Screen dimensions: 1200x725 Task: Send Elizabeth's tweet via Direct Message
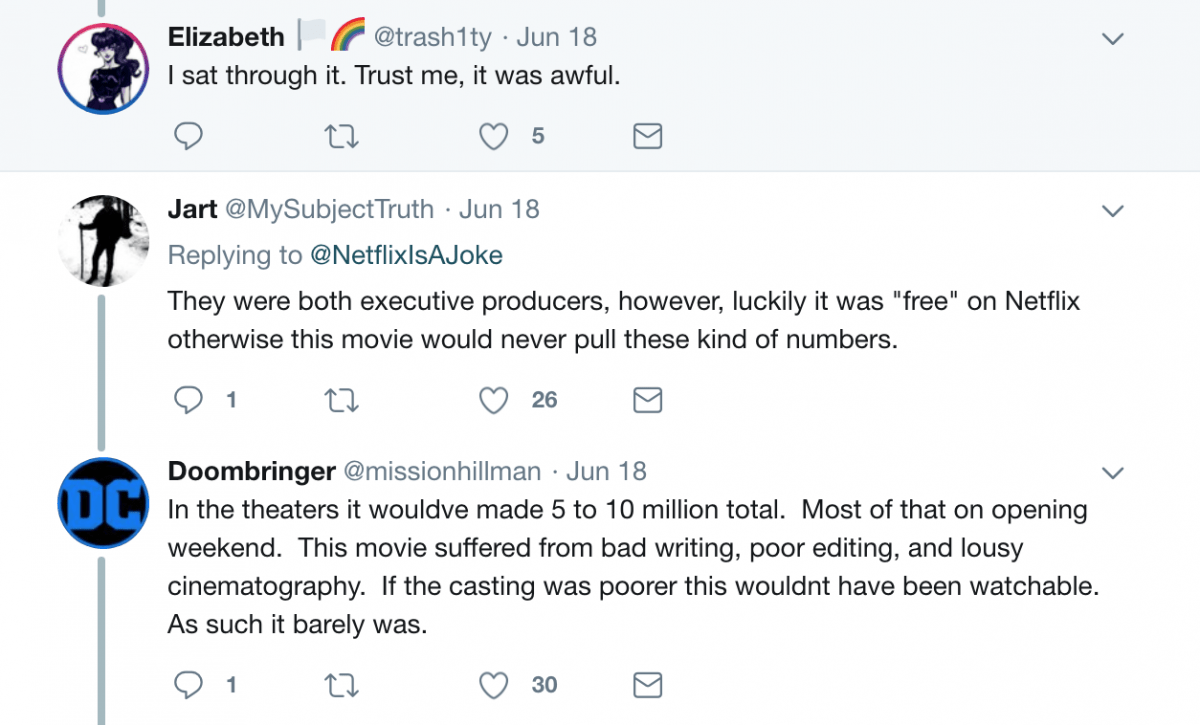(x=646, y=136)
